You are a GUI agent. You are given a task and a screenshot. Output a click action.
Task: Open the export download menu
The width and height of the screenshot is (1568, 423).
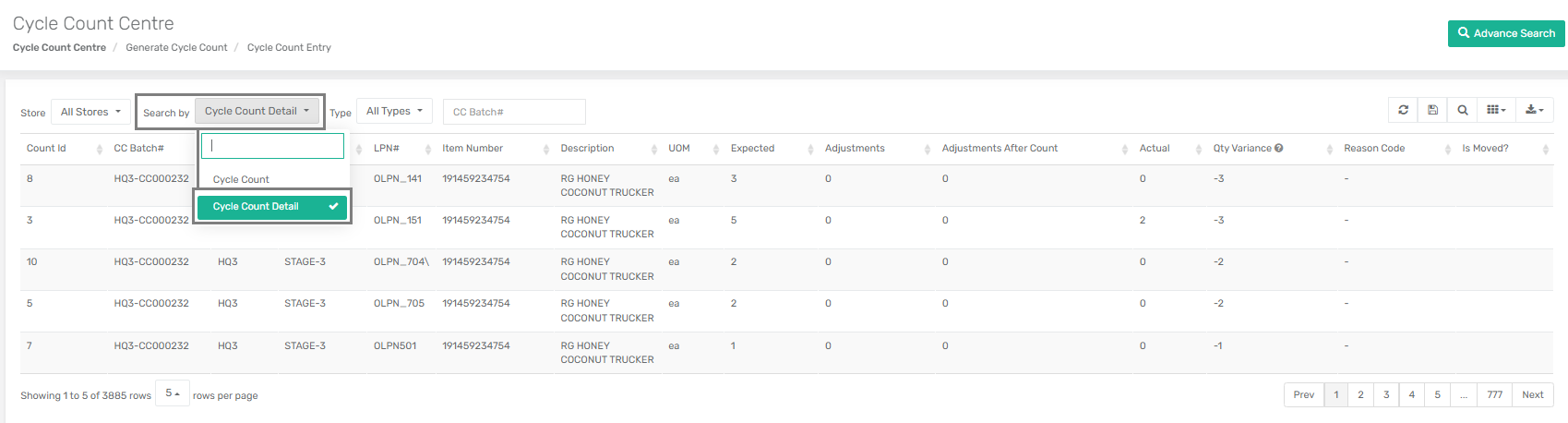(x=1535, y=110)
